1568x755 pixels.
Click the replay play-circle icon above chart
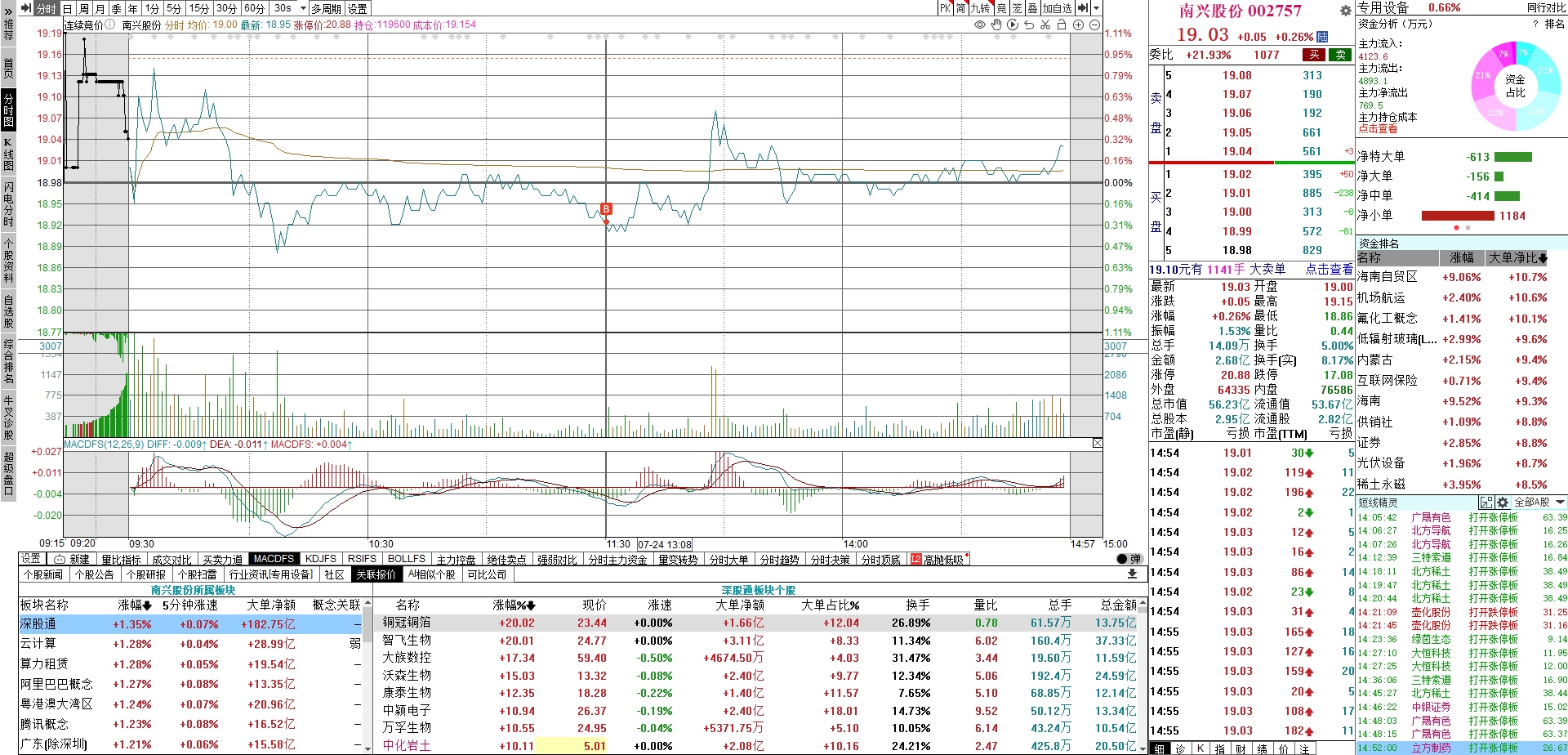(1013, 25)
